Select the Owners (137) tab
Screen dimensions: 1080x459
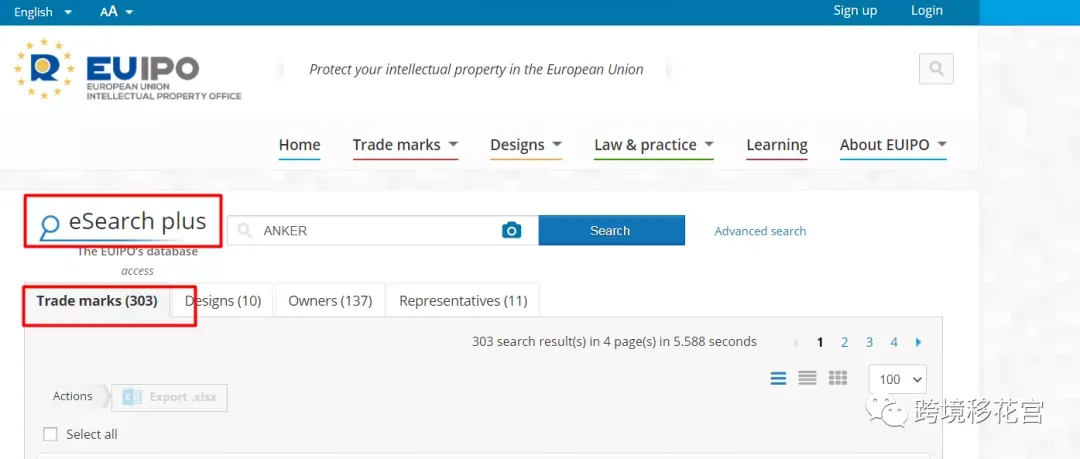coord(330,300)
